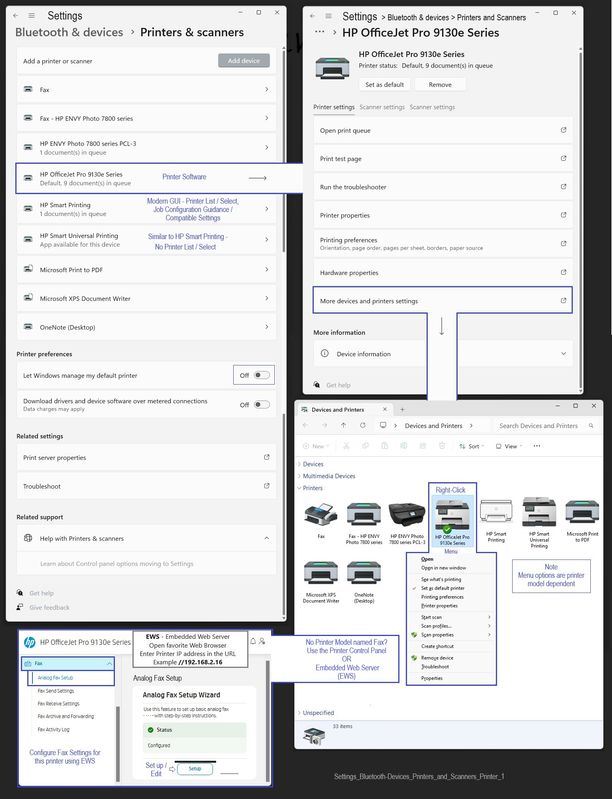This screenshot has width=612, height=799.
Task: Click Setup button in Analog Fax Setup Wizard
Action: (195, 768)
